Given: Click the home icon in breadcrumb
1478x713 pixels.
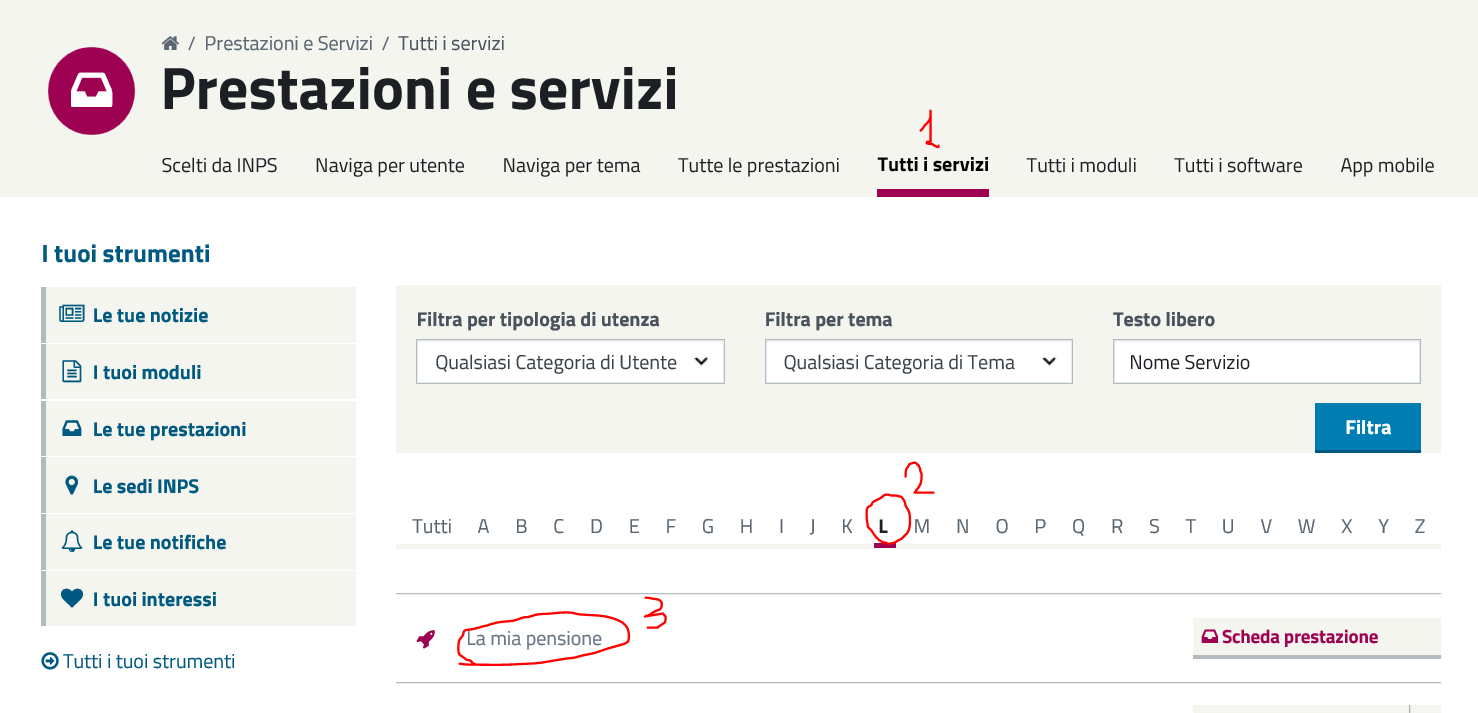Looking at the screenshot, I should 170,44.
